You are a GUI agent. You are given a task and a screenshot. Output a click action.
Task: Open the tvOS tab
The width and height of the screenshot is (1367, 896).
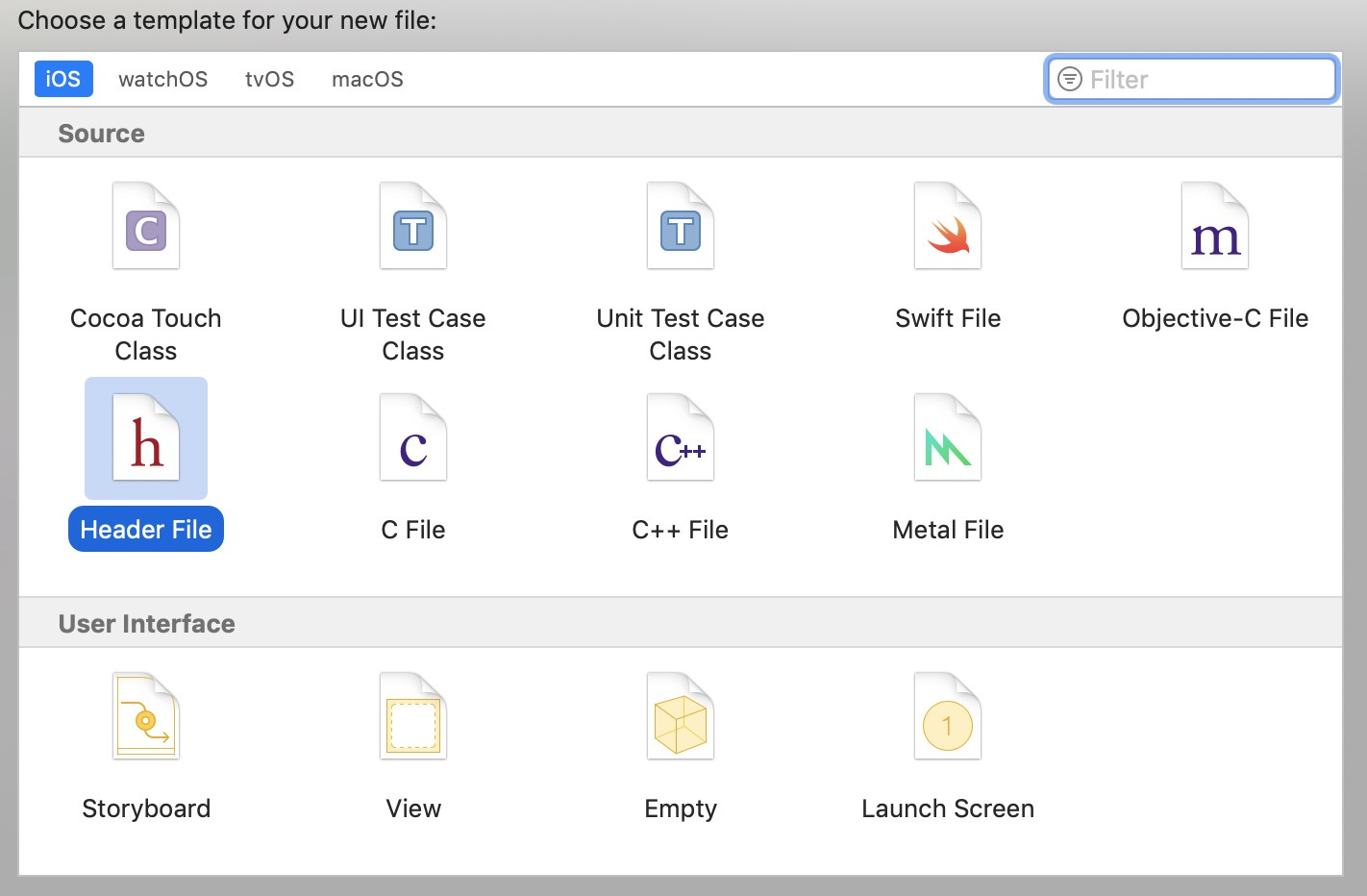coord(270,79)
